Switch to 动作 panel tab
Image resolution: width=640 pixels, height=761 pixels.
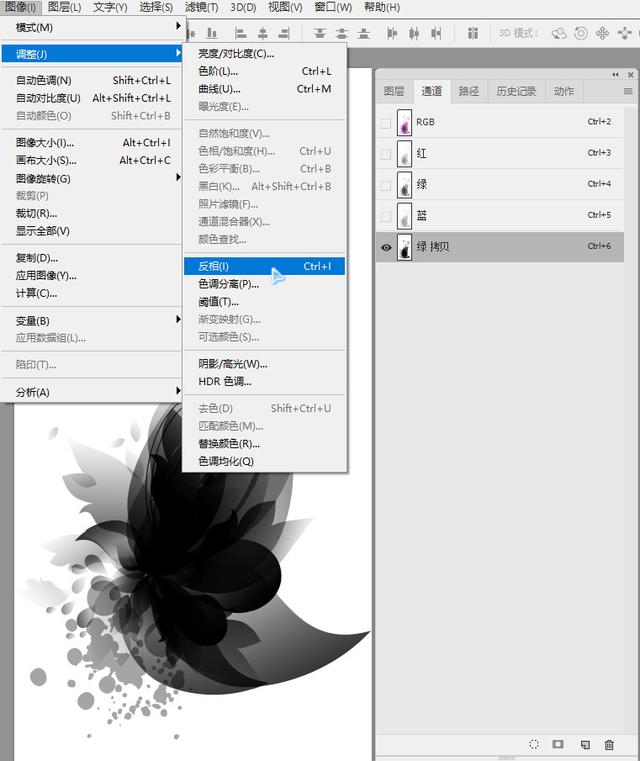pos(564,91)
